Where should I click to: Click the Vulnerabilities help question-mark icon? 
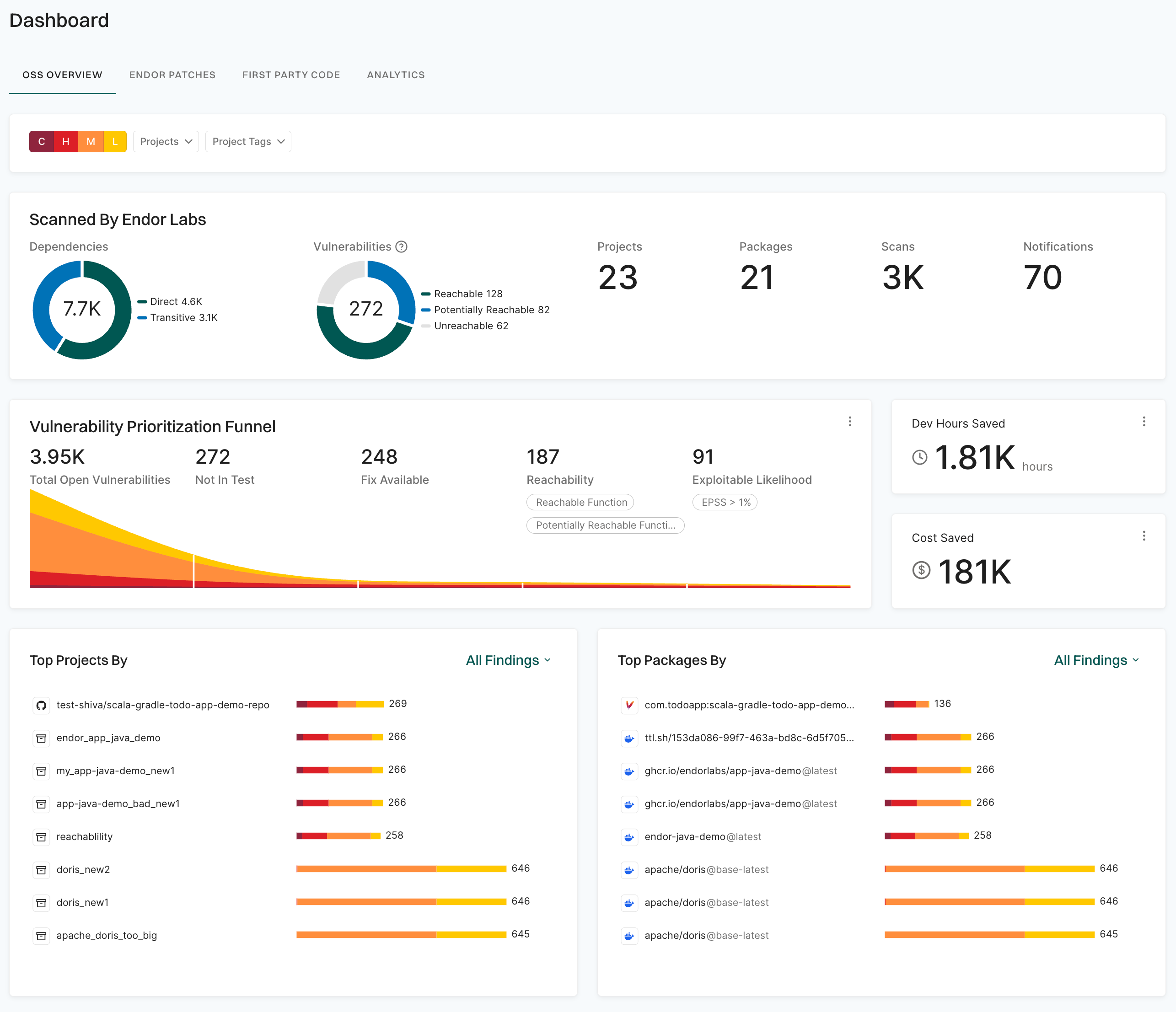click(x=401, y=246)
